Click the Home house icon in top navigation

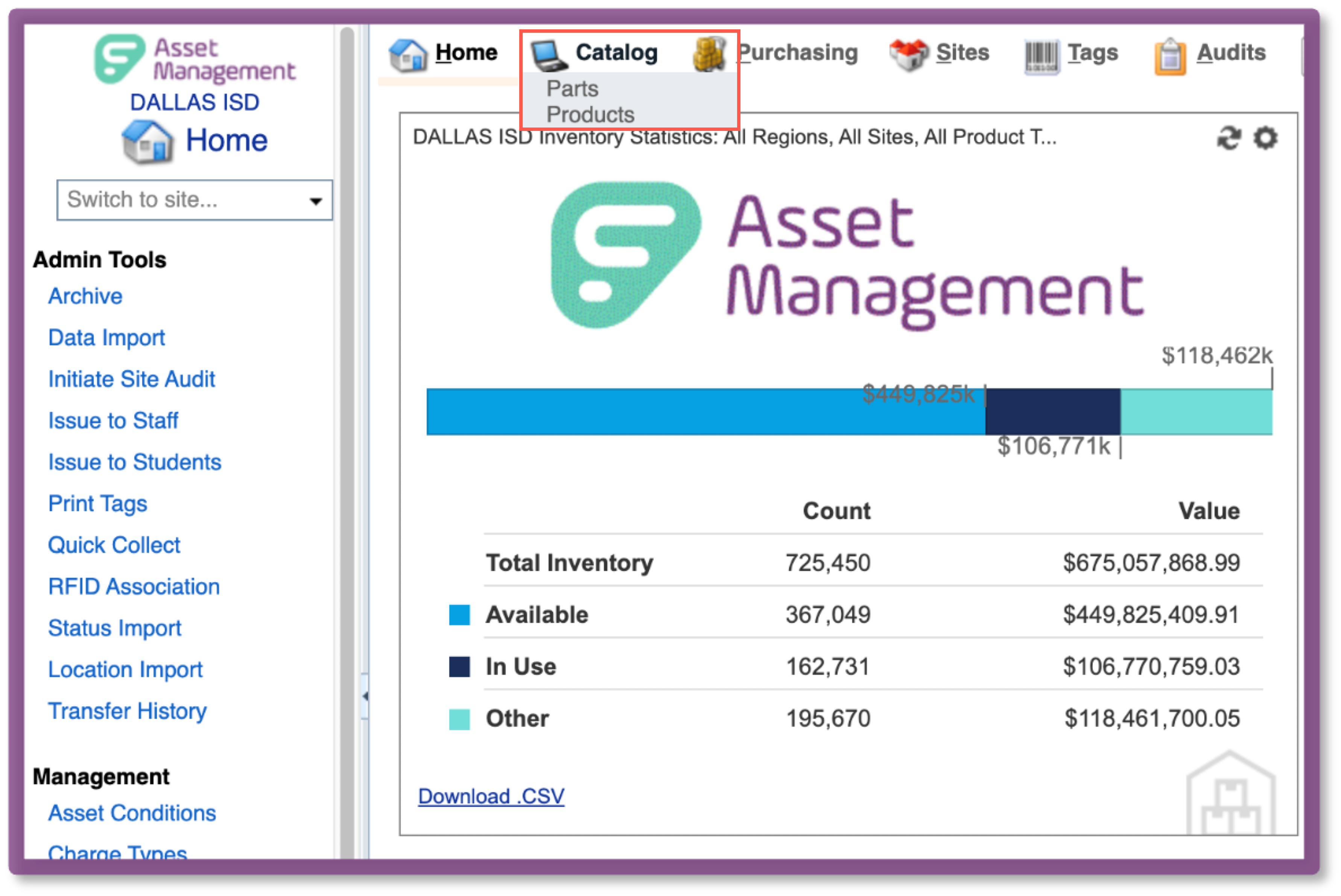408,55
